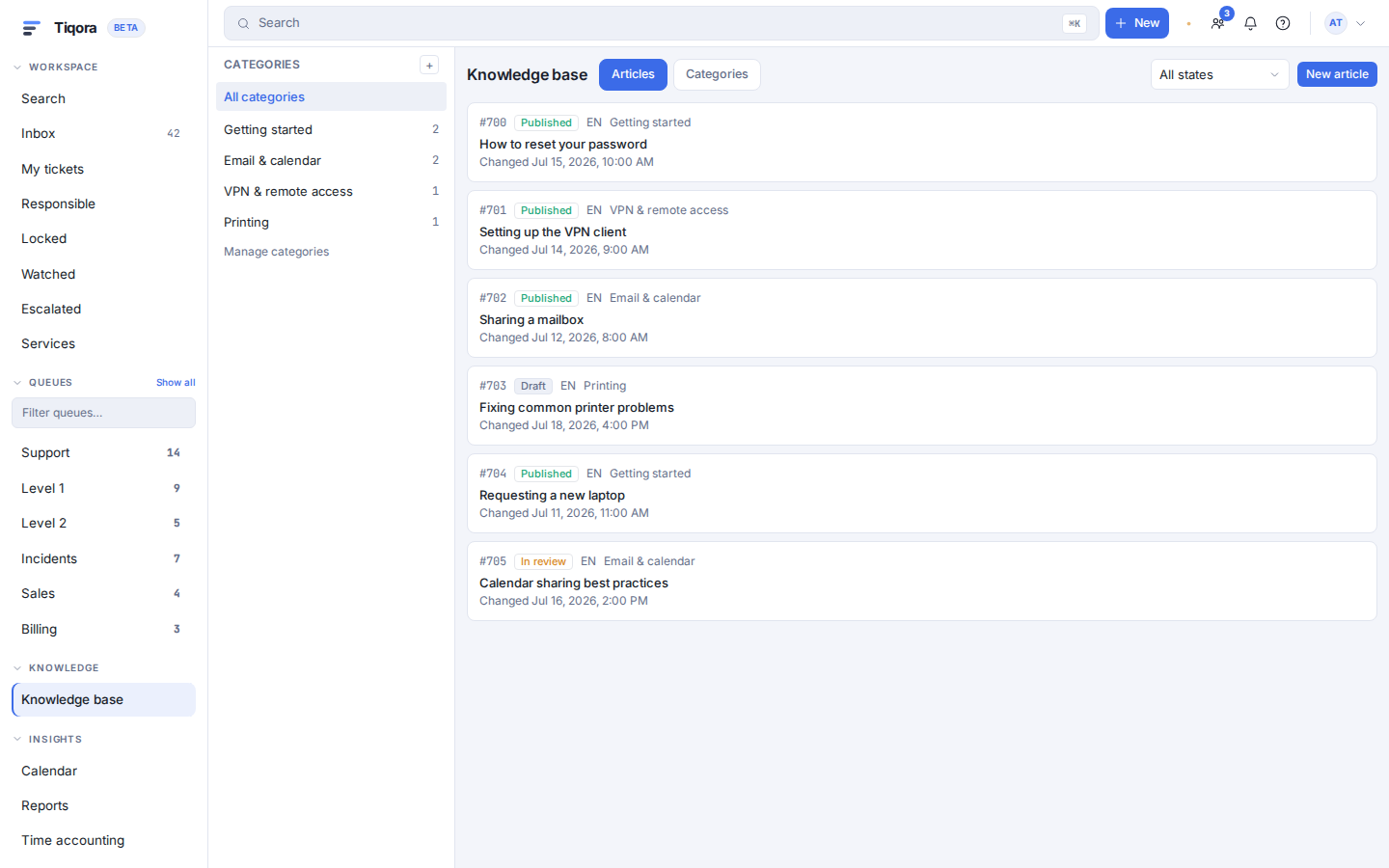Image resolution: width=1389 pixels, height=868 pixels.
Task: Open the help question mark icon
Action: pyautogui.click(x=1283, y=23)
